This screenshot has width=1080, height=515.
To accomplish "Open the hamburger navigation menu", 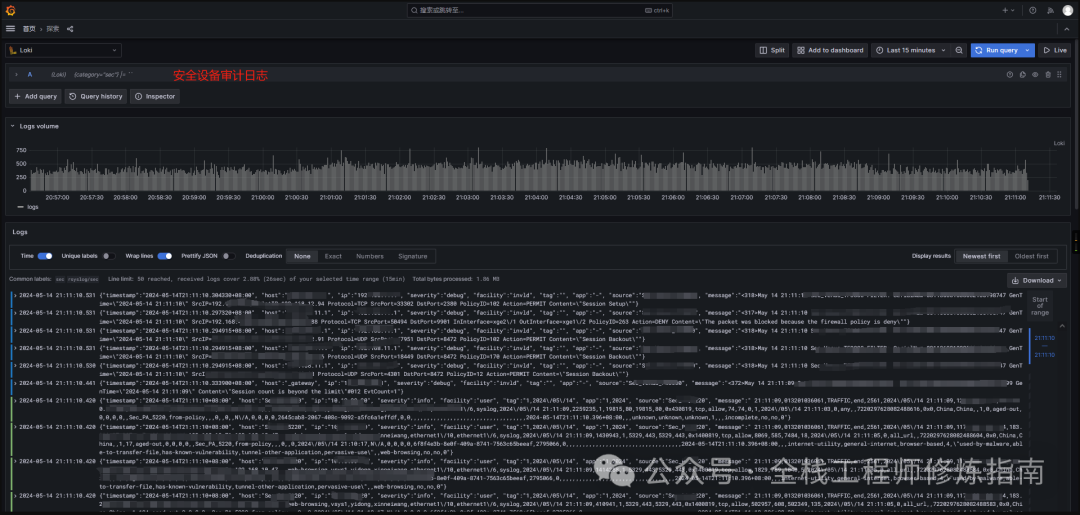I will [10, 29].
